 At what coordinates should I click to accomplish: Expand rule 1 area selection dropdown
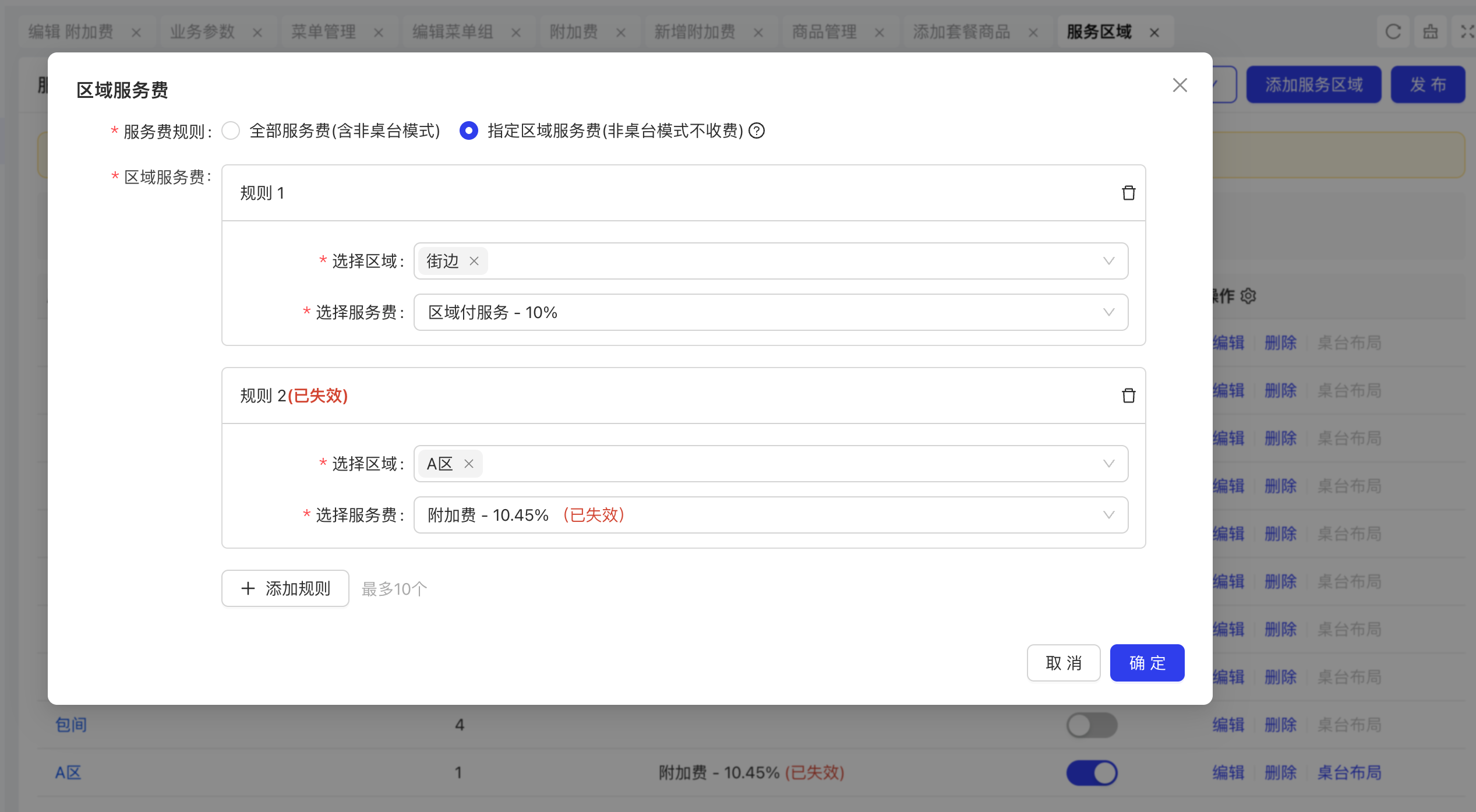[x=1108, y=261]
